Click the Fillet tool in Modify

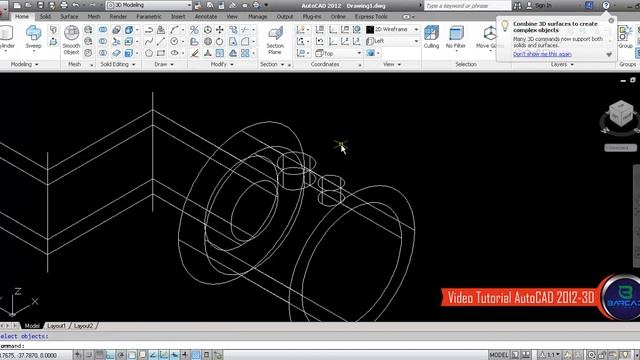point(245,41)
